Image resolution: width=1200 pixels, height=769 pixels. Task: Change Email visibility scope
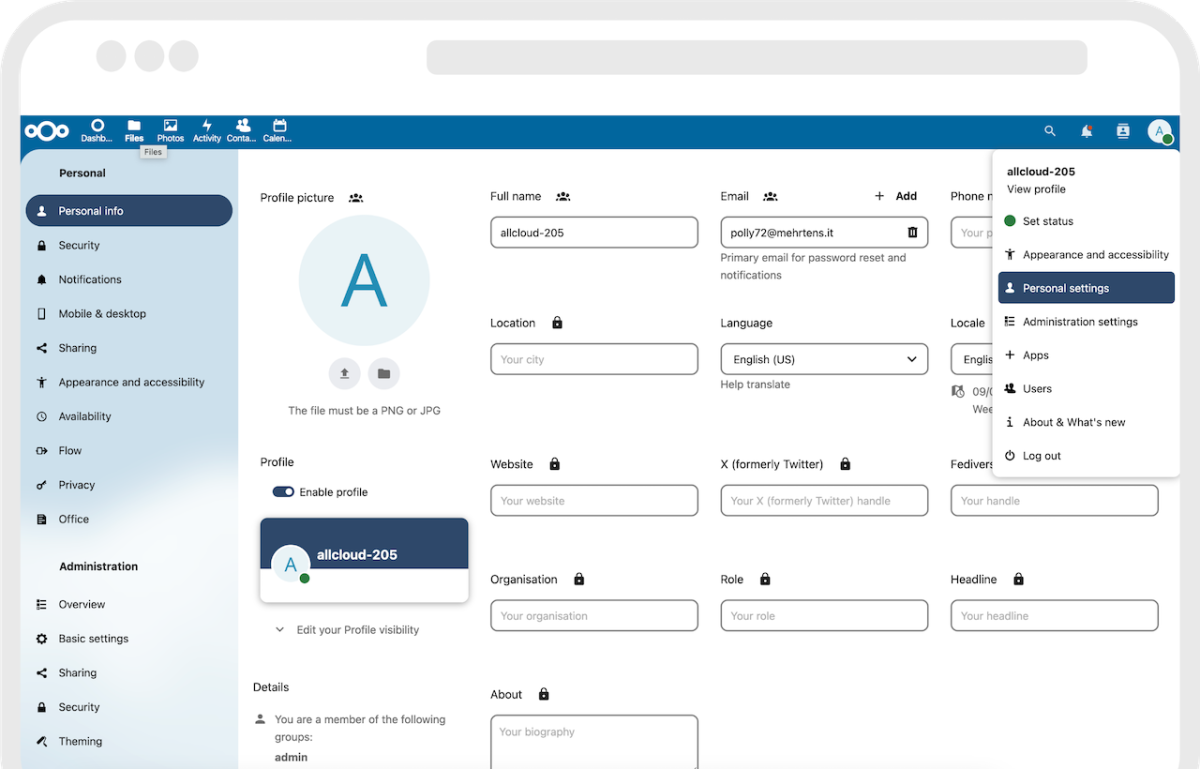tap(770, 197)
